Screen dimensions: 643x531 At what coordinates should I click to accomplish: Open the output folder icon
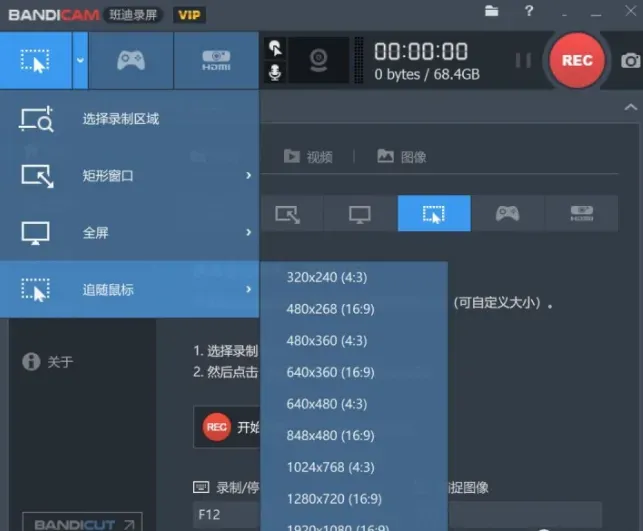(491, 11)
